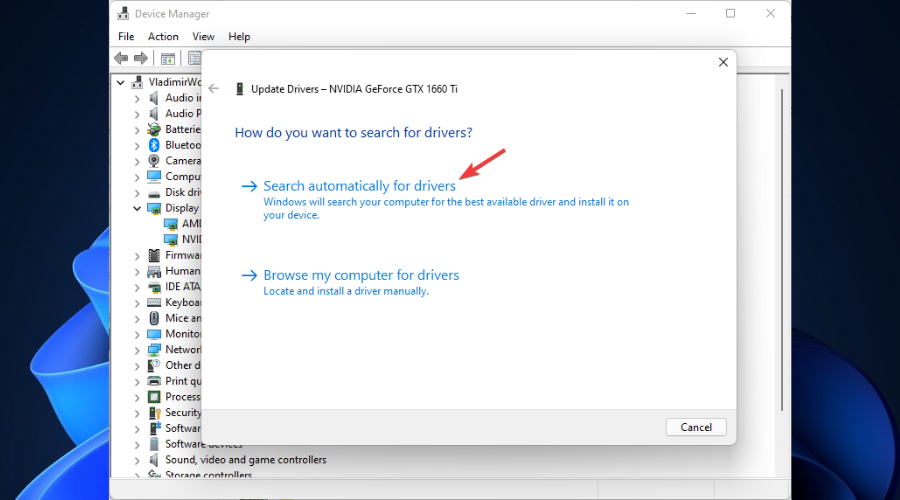Click the Cameras webcam icon
900x500 pixels.
154,161
